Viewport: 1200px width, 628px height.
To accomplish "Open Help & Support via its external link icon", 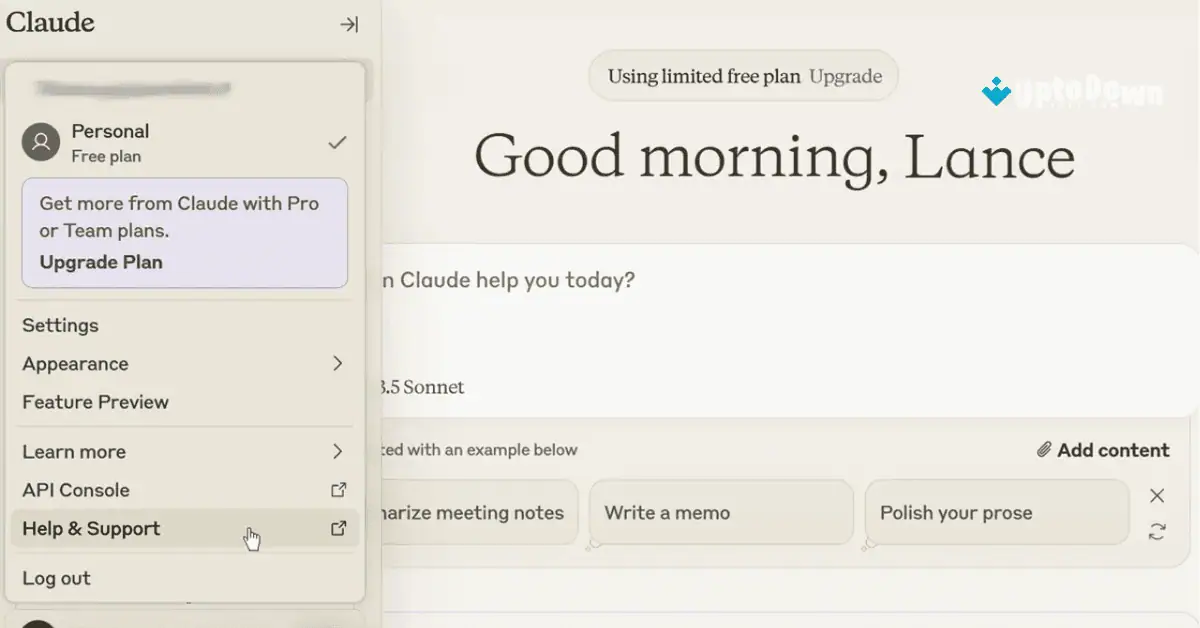I will pos(339,528).
